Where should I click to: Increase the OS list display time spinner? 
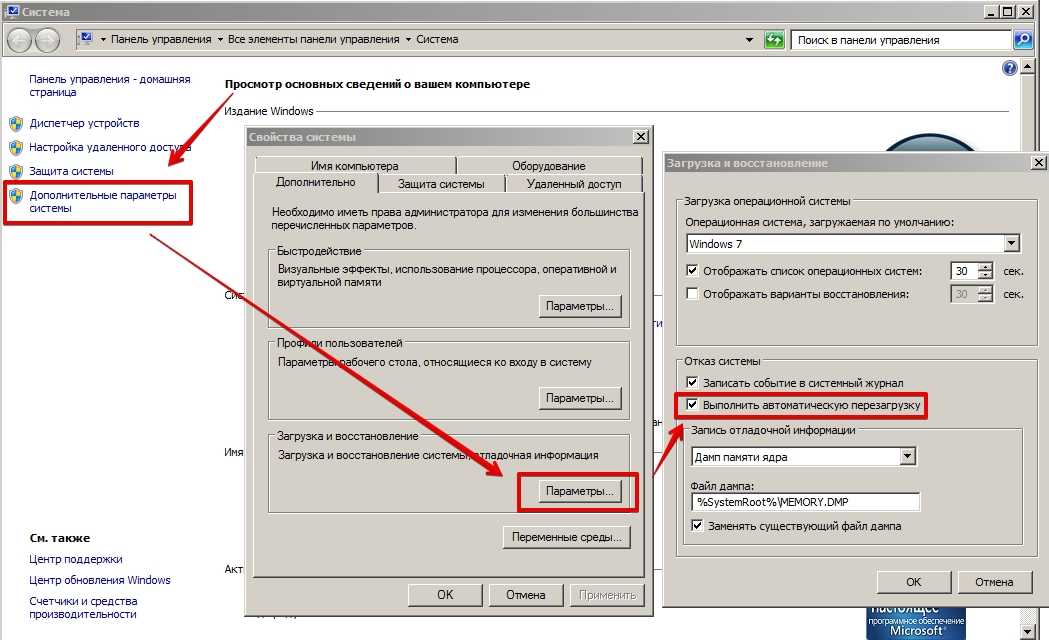[986, 266]
